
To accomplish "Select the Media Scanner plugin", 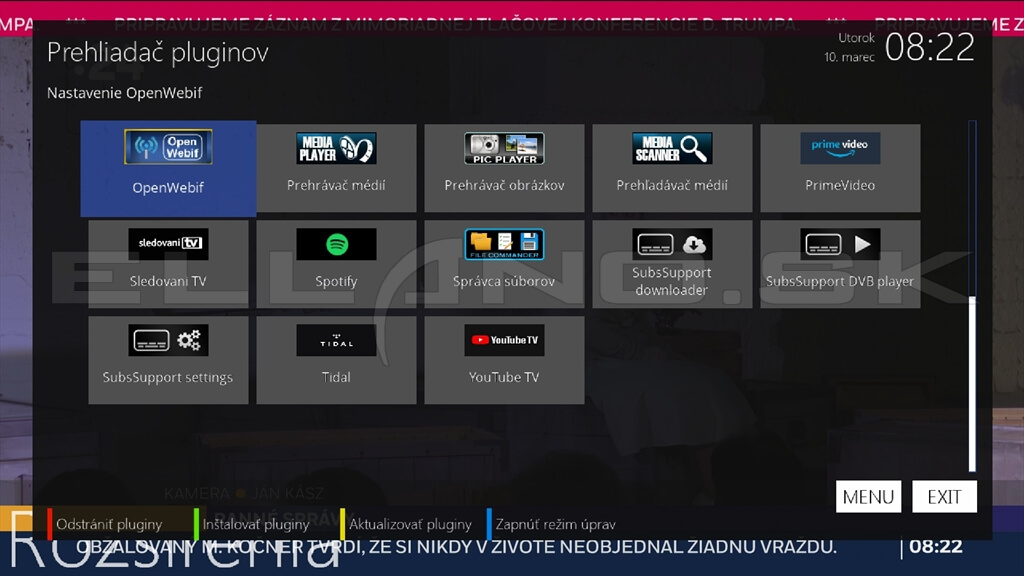I will coord(672,168).
